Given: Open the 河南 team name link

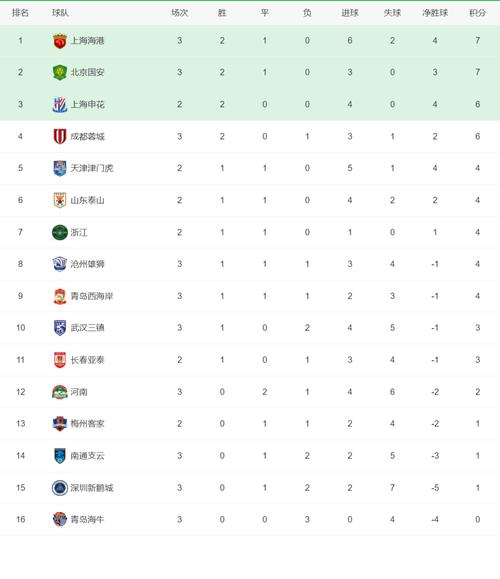Looking at the screenshot, I should point(79,392).
